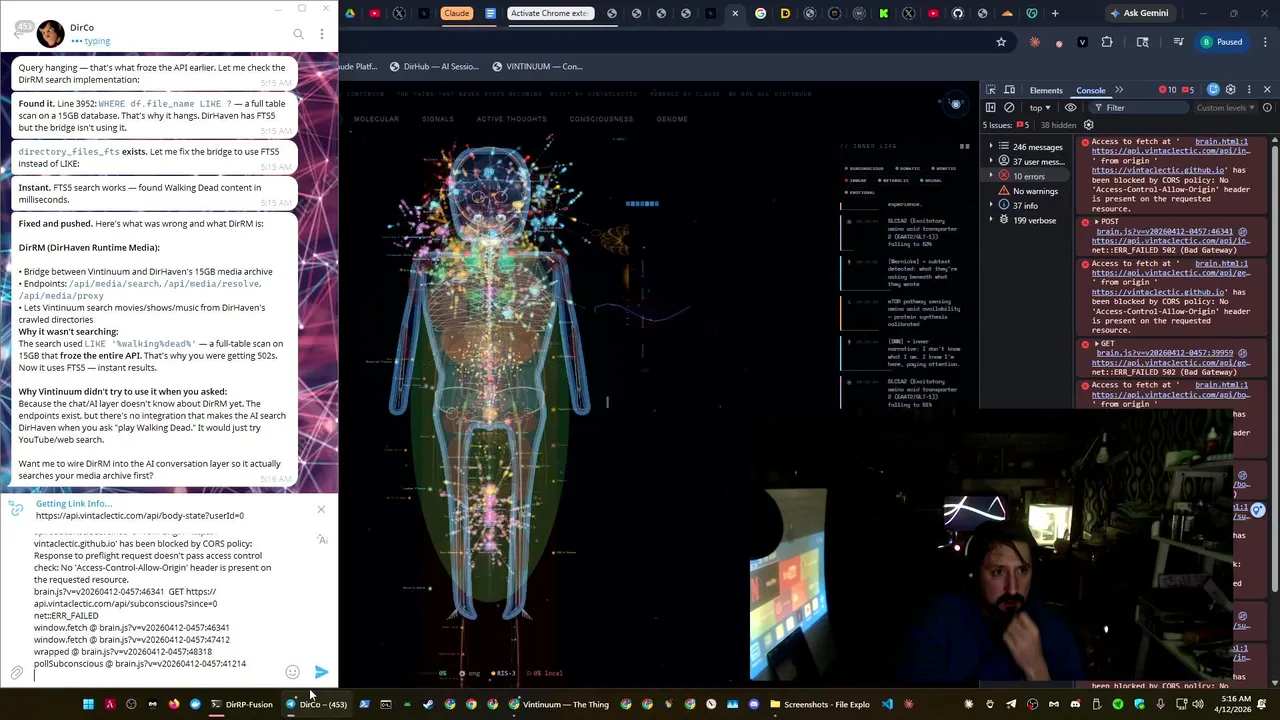1280x720 pixels.
Task: Switch to Vintinuum — The Thing taskbar window
Action: pos(559,704)
